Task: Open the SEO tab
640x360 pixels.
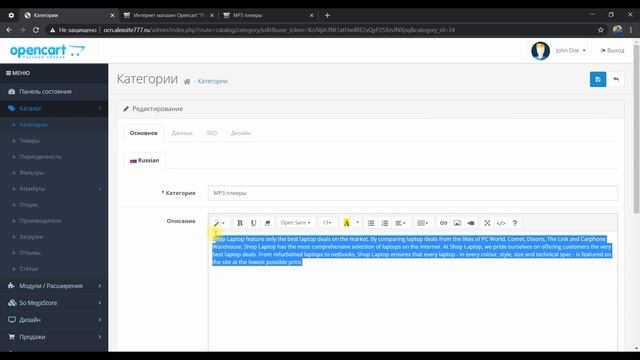Action: 212,133
